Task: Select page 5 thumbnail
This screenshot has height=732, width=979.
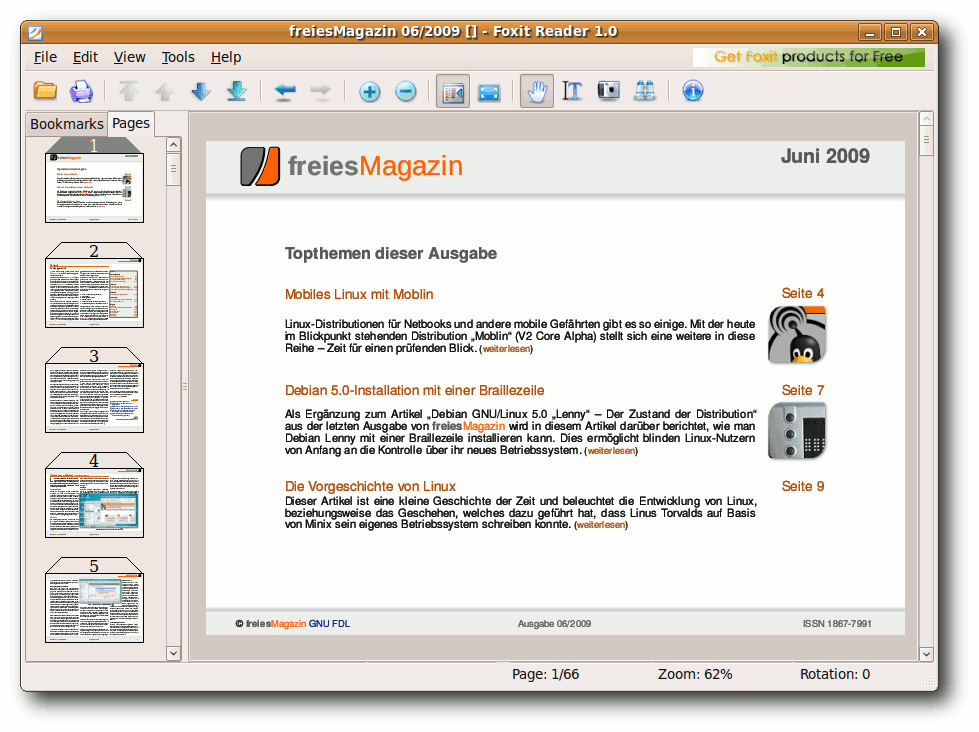Action: click(x=94, y=600)
